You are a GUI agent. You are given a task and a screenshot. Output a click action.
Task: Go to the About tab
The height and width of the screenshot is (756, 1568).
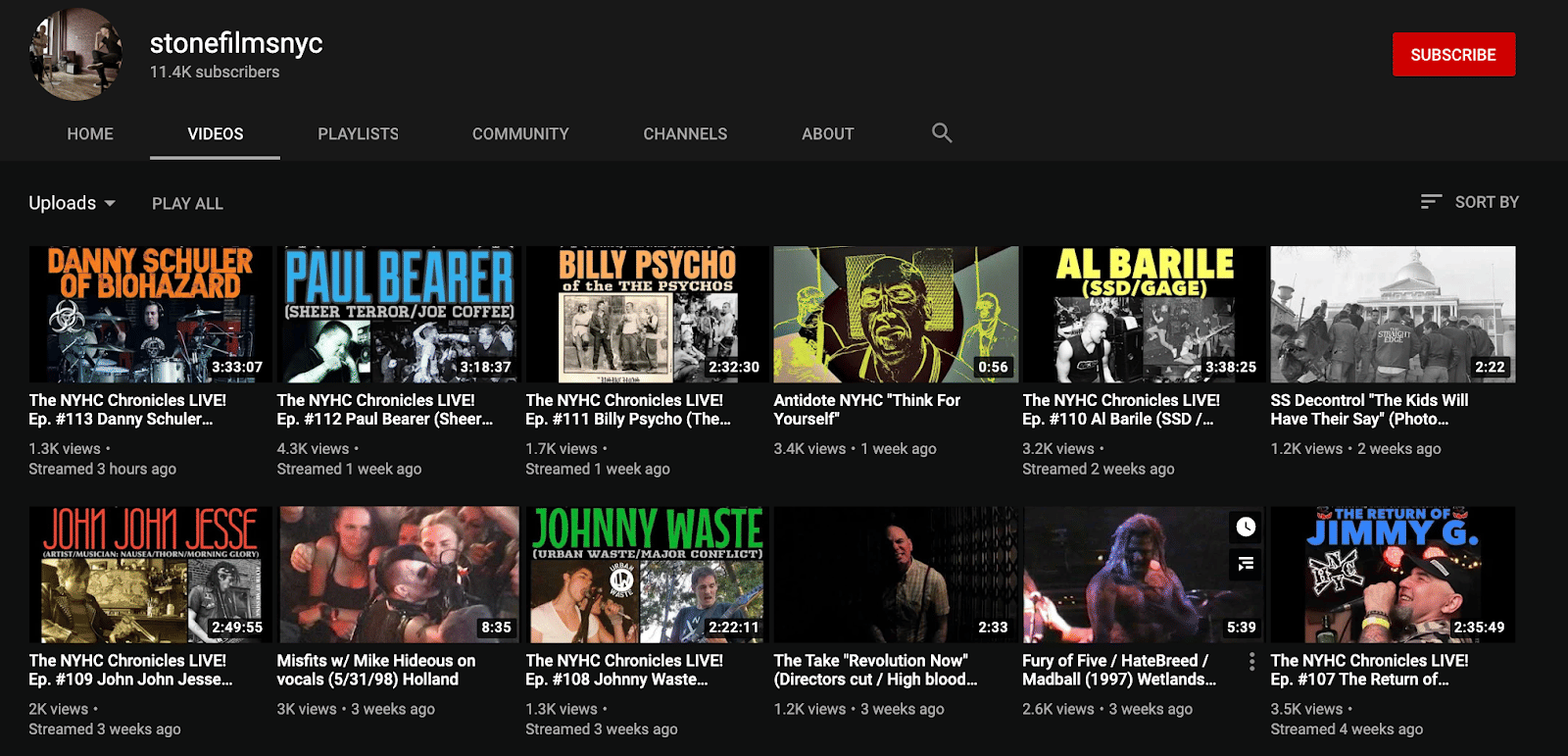click(827, 134)
